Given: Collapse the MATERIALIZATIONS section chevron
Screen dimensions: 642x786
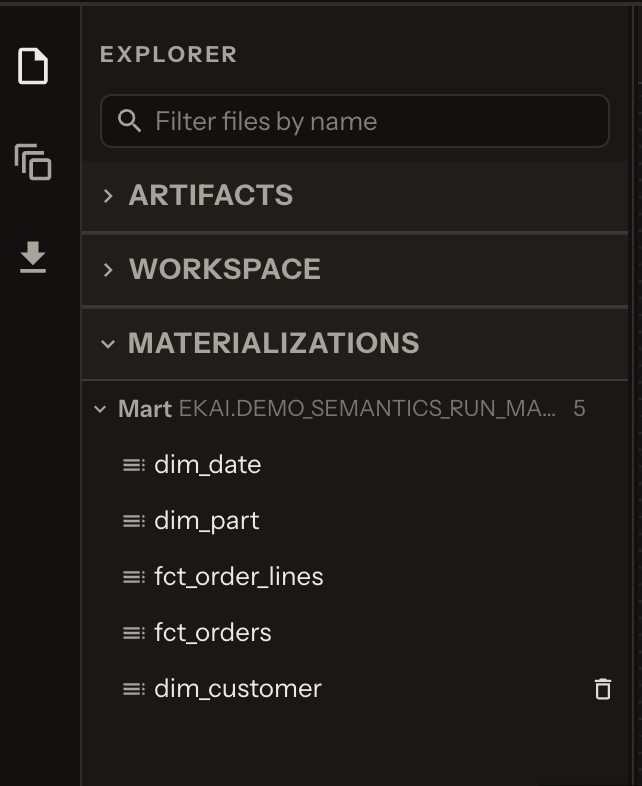Looking at the screenshot, I should 108,344.
